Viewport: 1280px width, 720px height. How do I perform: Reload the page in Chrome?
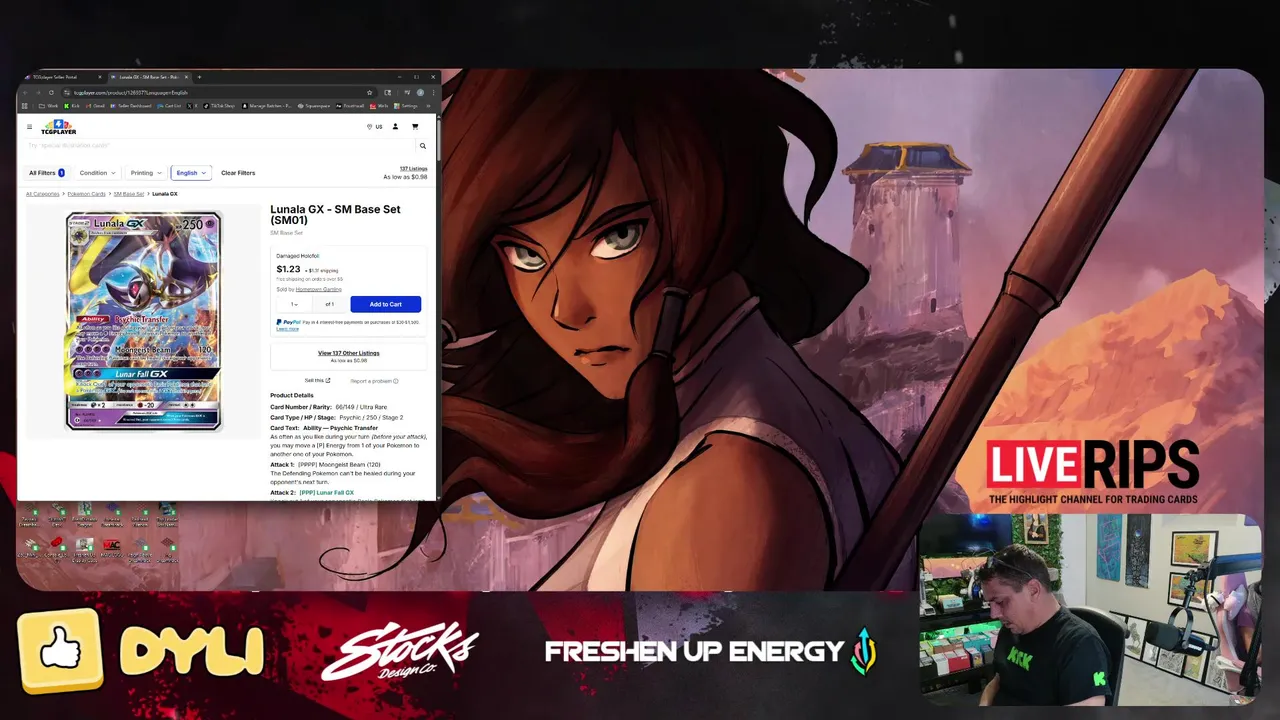point(51,92)
